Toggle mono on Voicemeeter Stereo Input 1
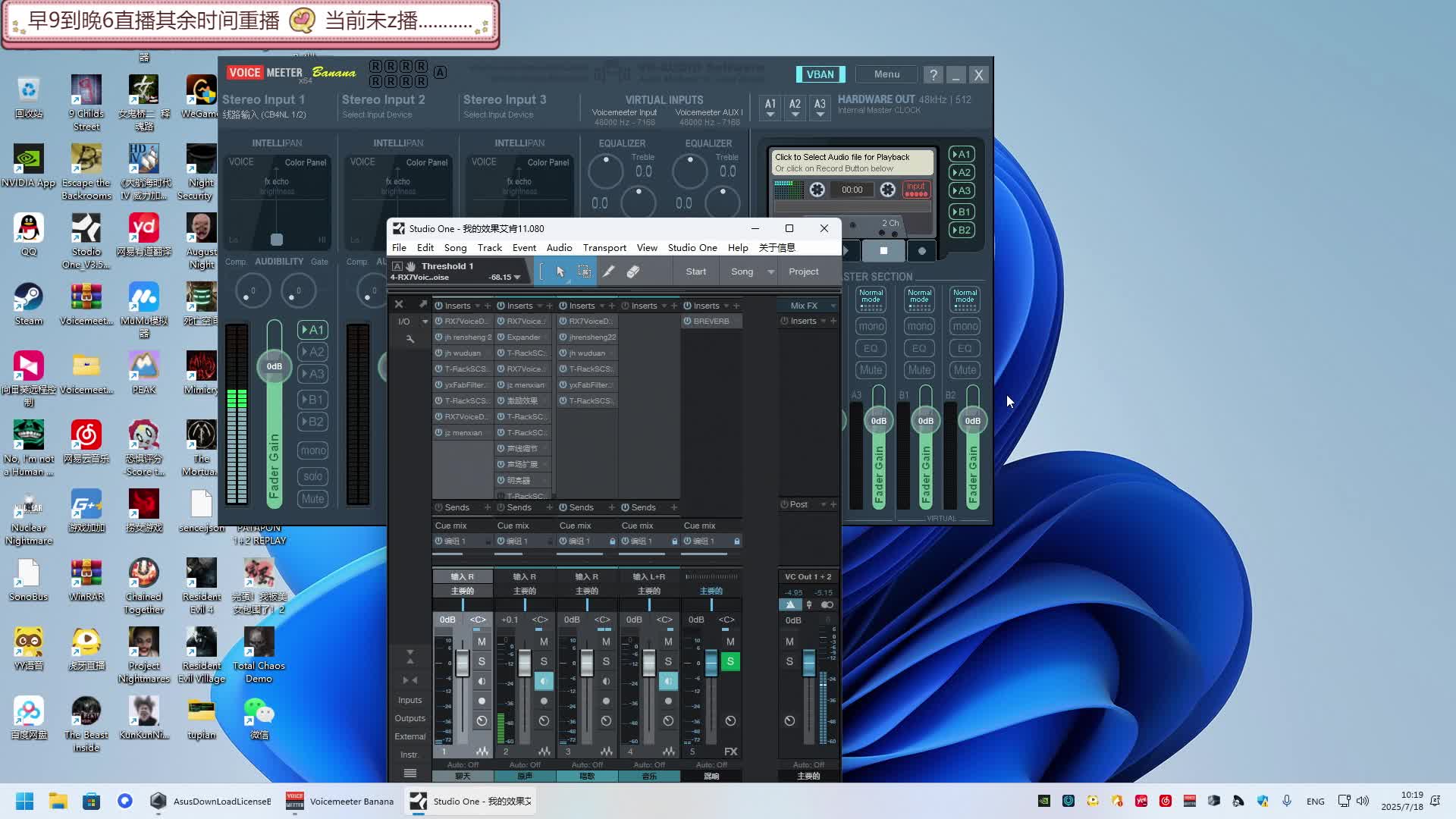 pyautogui.click(x=312, y=450)
